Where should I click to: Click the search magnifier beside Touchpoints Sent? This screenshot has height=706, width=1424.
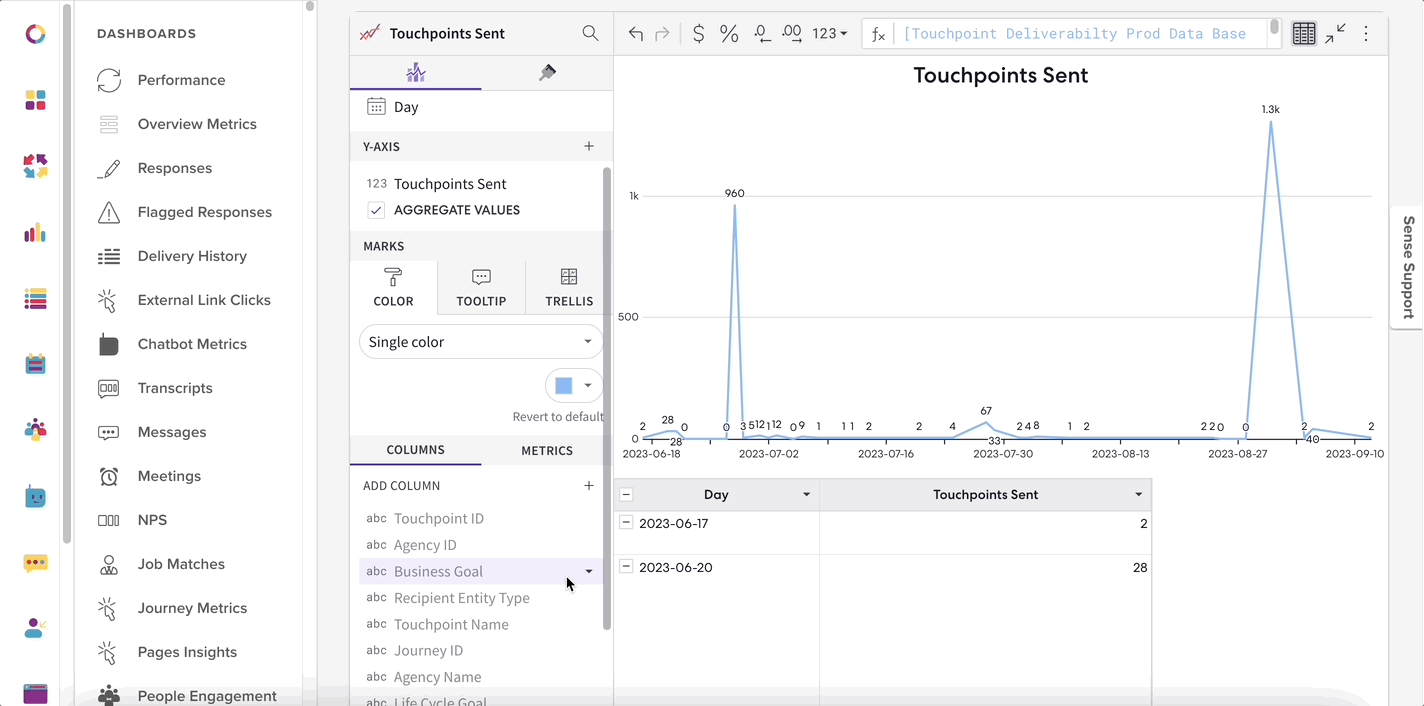coord(590,33)
